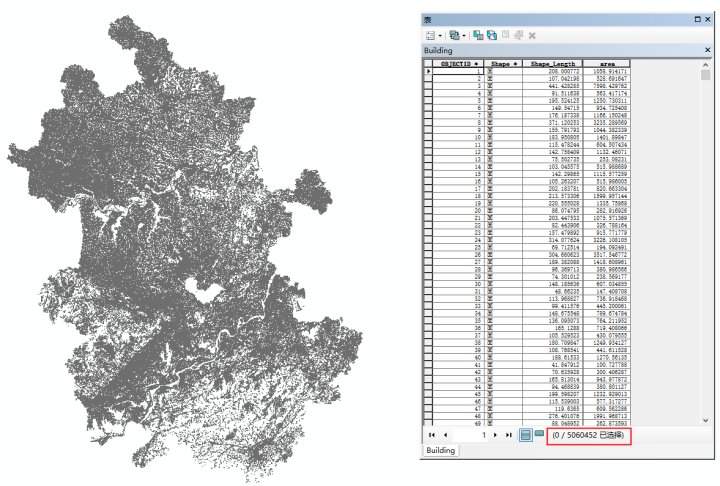Click the Building pane title label
The height and width of the screenshot is (486, 720).
(438, 50)
